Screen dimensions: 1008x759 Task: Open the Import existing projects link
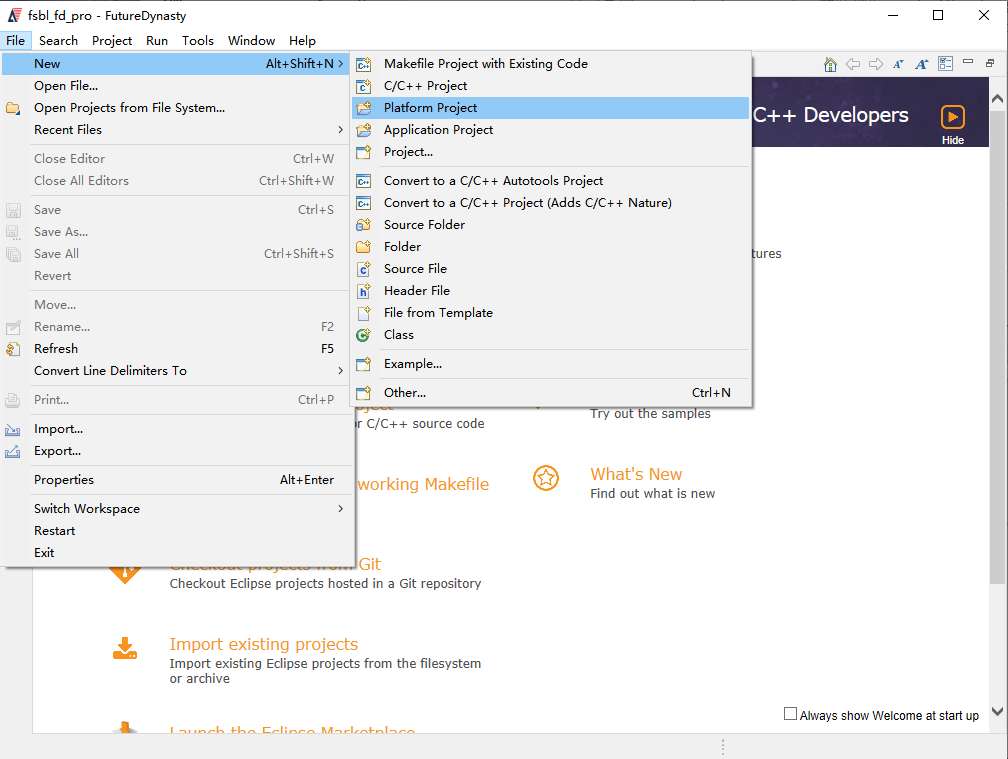tap(264, 644)
